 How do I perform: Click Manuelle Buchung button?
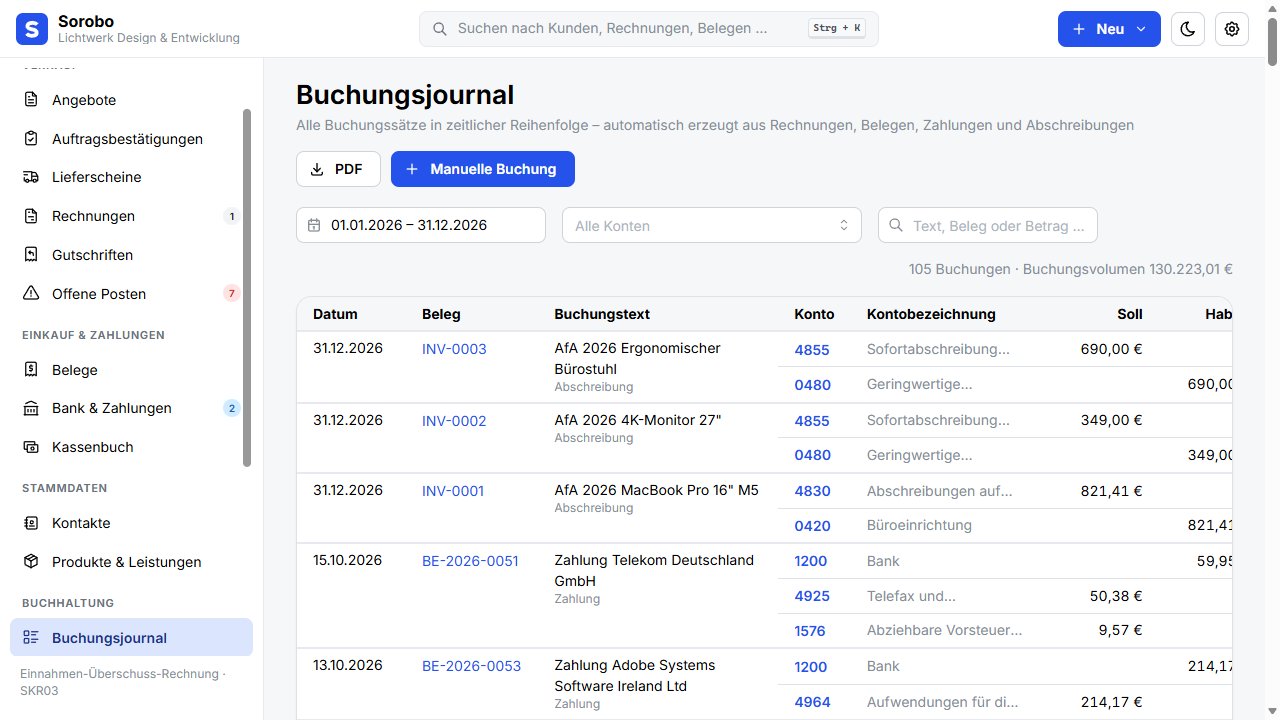coord(483,169)
